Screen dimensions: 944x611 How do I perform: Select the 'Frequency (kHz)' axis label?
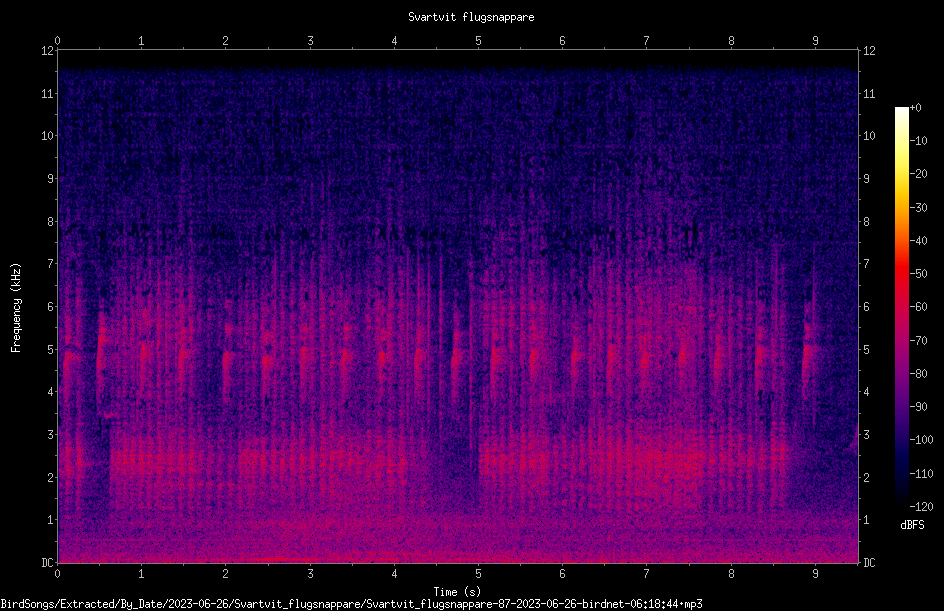coord(16,308)
